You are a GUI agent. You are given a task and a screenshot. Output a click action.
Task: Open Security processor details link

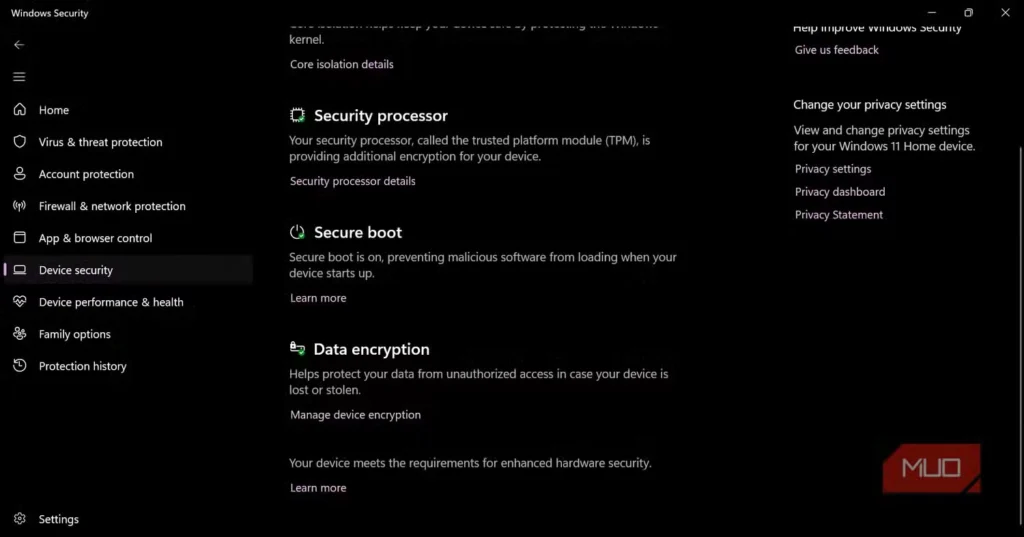click(x=352, y=181)
